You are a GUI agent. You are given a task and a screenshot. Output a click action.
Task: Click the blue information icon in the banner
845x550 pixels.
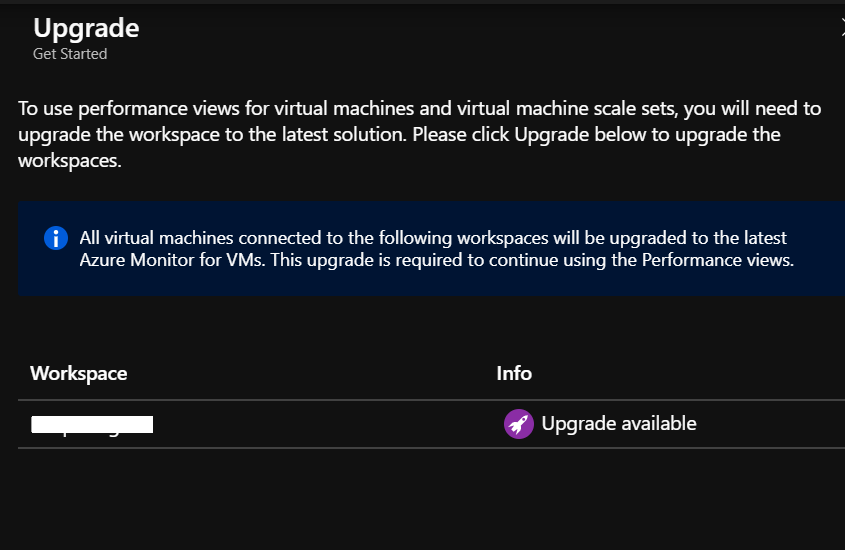click(55, 238)
